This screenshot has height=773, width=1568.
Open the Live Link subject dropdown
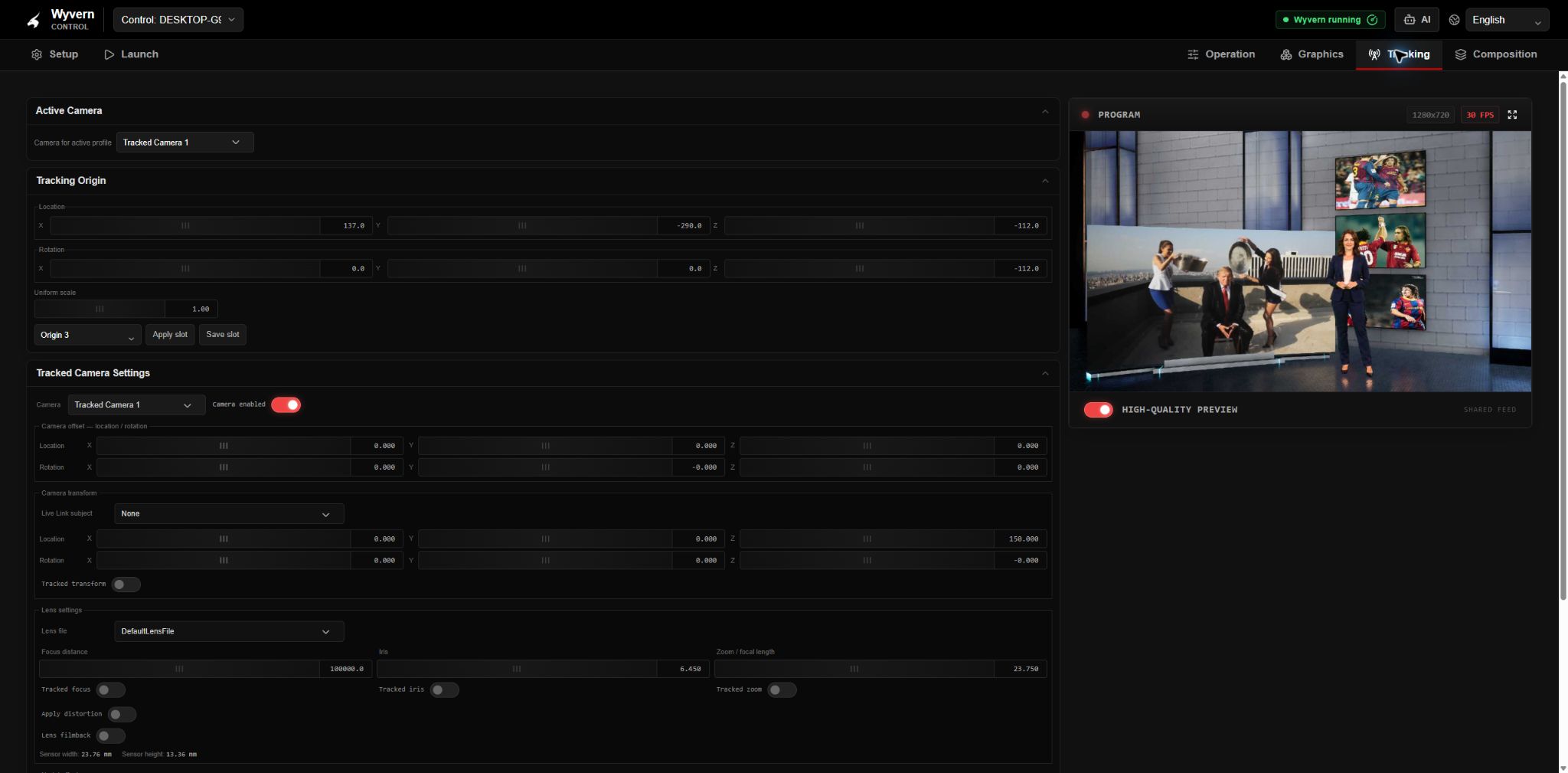click(x=229, y=514)
